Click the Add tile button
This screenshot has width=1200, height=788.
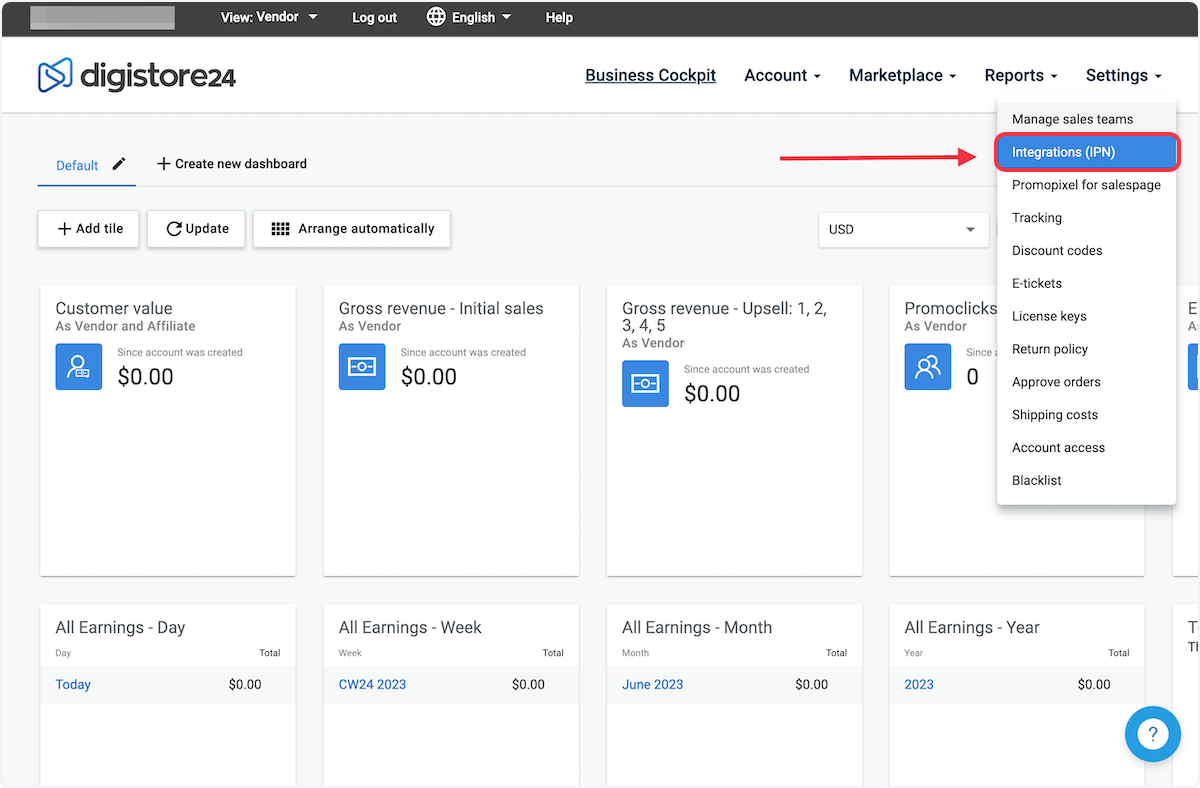click(x=89, y=229)
